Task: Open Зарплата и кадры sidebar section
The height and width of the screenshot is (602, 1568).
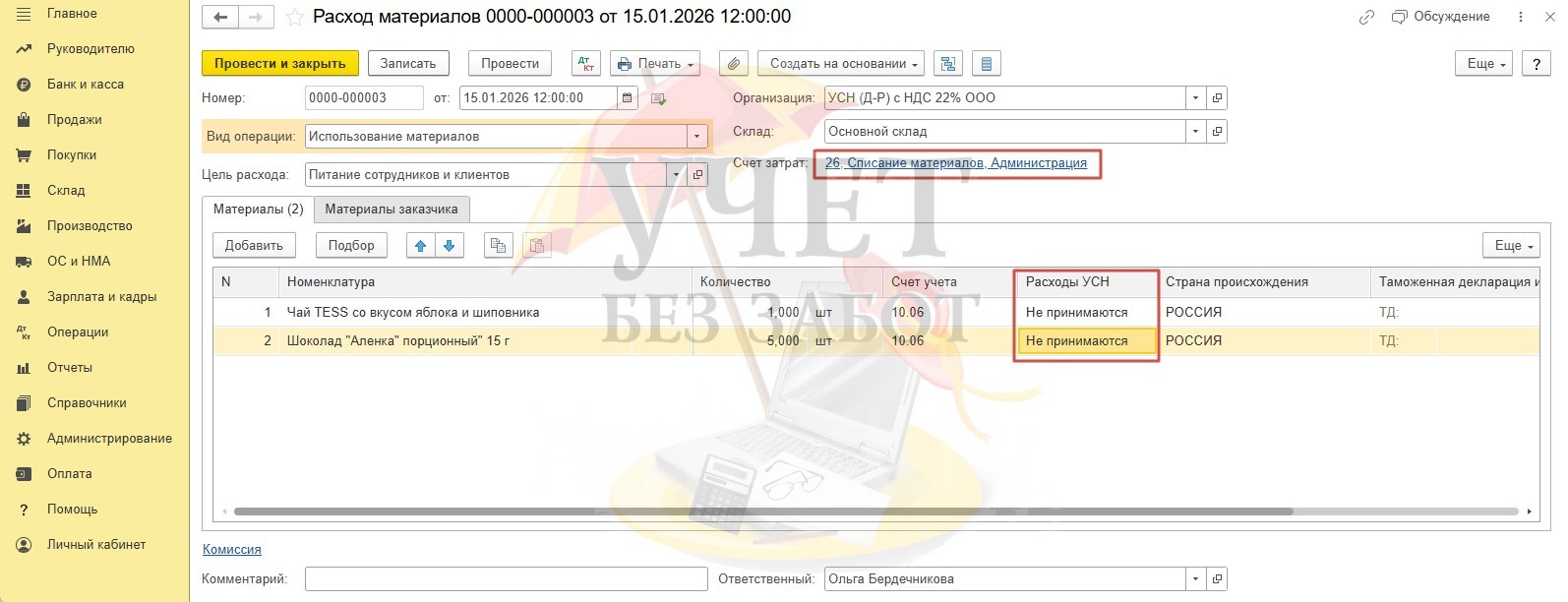Action: click(101, 297)
